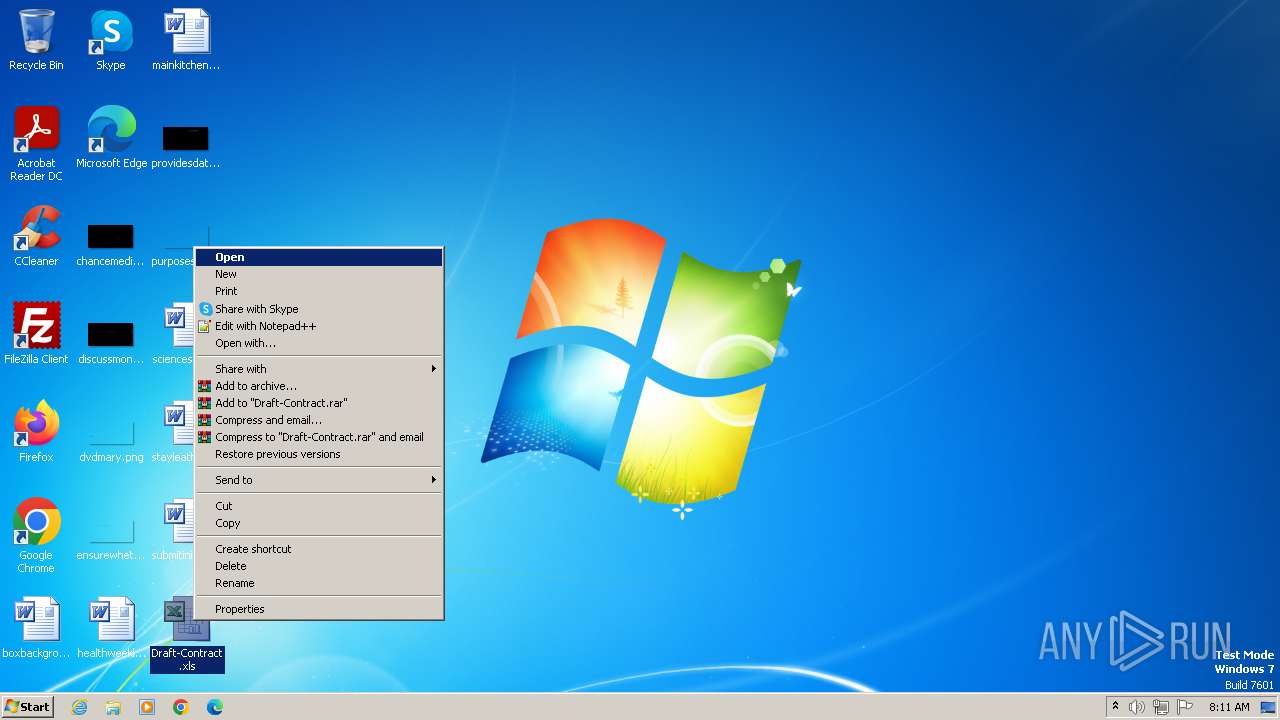Choose Print in the context menu
This screenshot has width=1280, height=720.
(319, 291)
